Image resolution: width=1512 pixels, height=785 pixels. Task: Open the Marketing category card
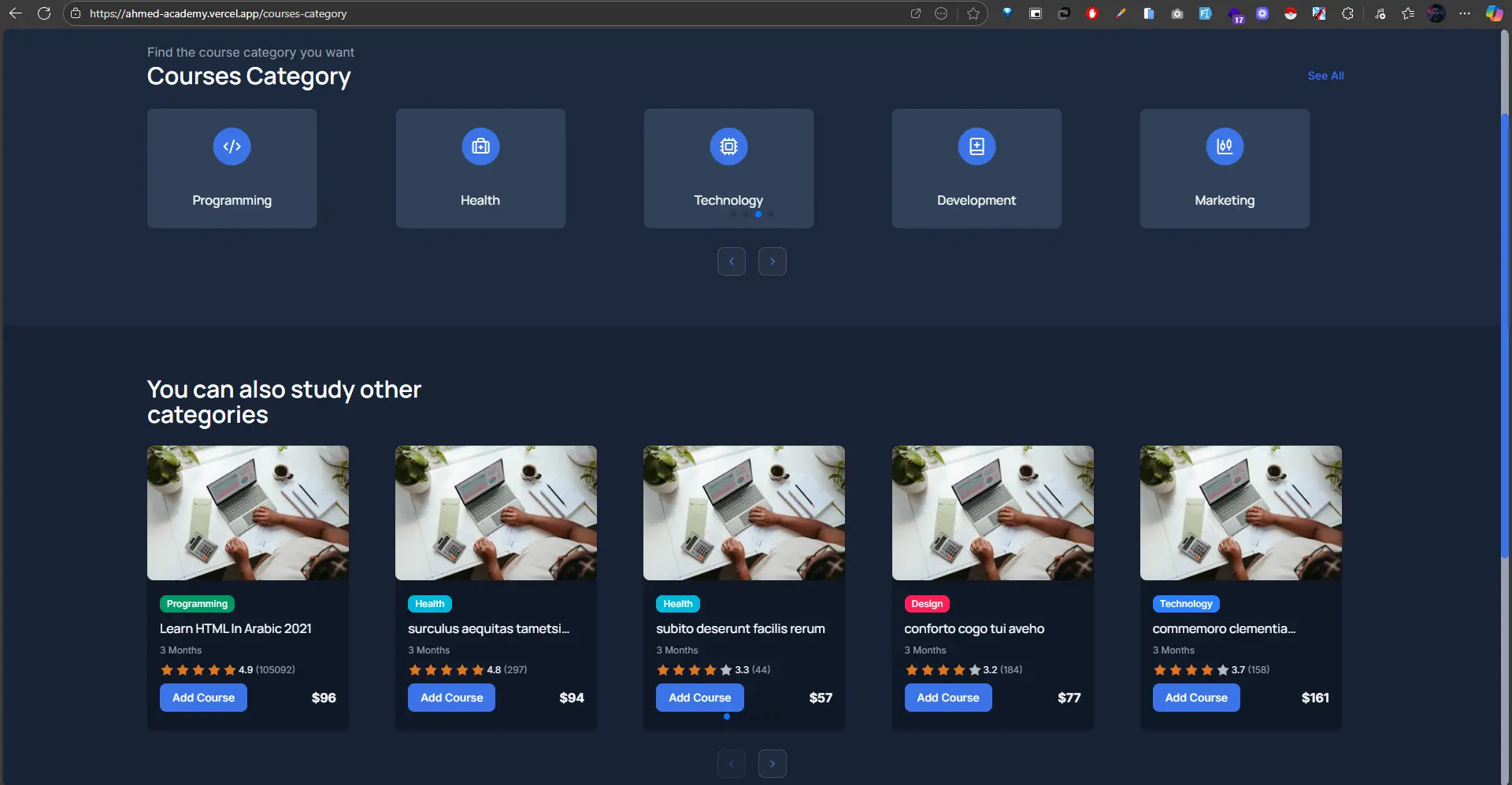1225,168
